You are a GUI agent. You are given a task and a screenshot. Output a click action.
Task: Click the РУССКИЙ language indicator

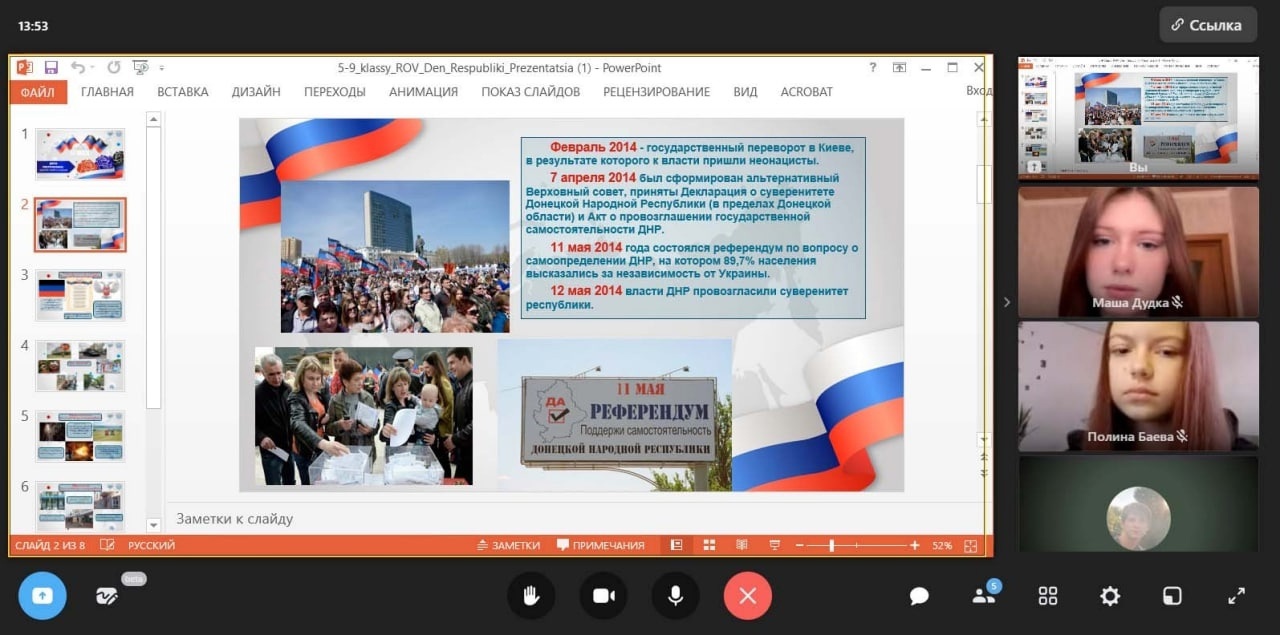point(151,545)
